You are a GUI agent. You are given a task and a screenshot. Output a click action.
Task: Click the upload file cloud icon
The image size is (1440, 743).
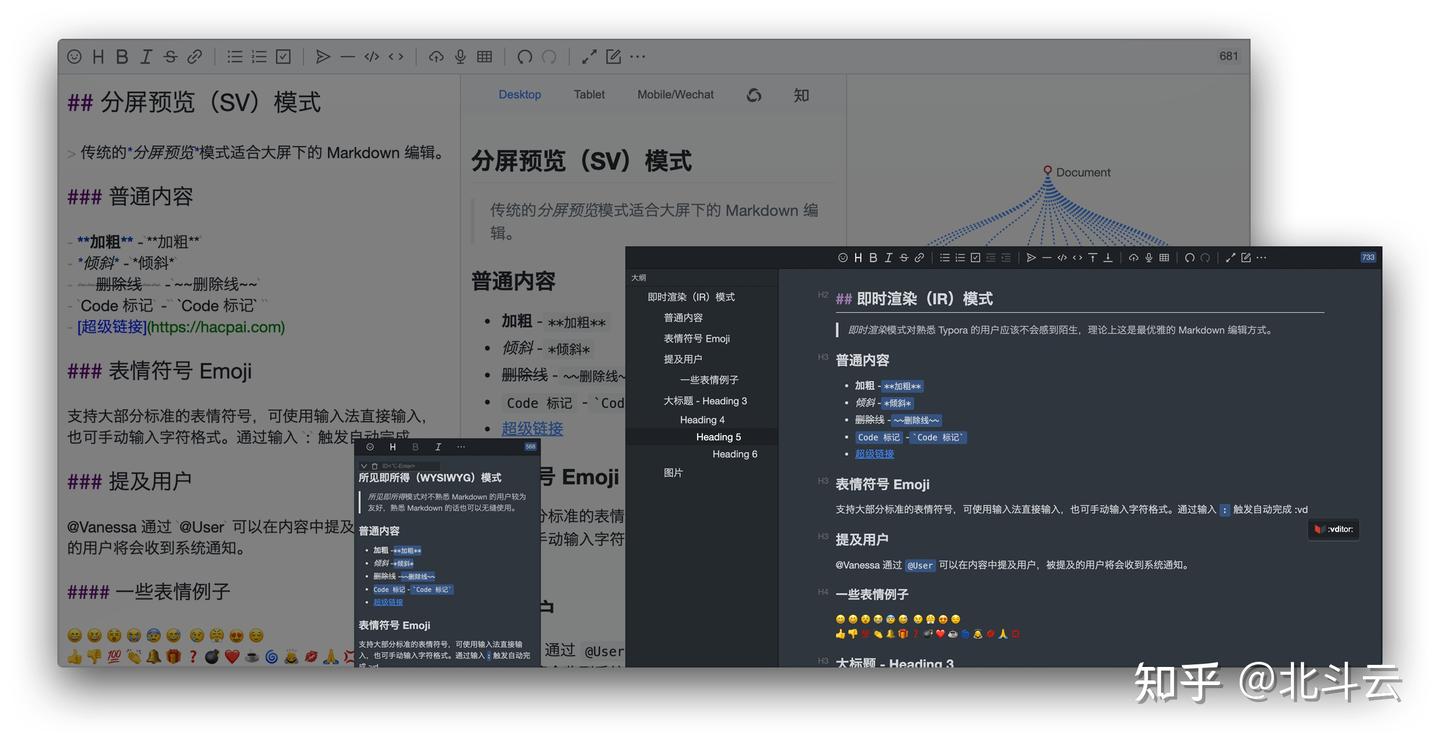[x=436, y=56]
